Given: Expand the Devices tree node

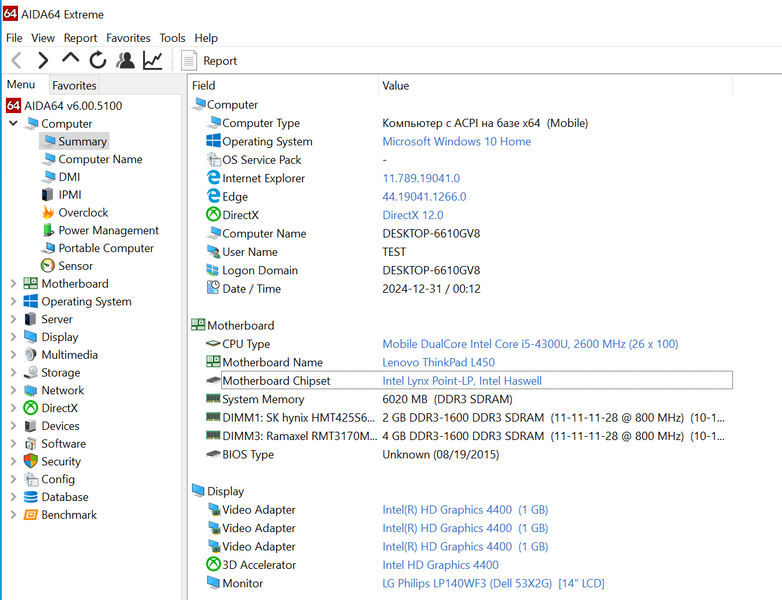Looking at the screenshot, I should point(13,426).
